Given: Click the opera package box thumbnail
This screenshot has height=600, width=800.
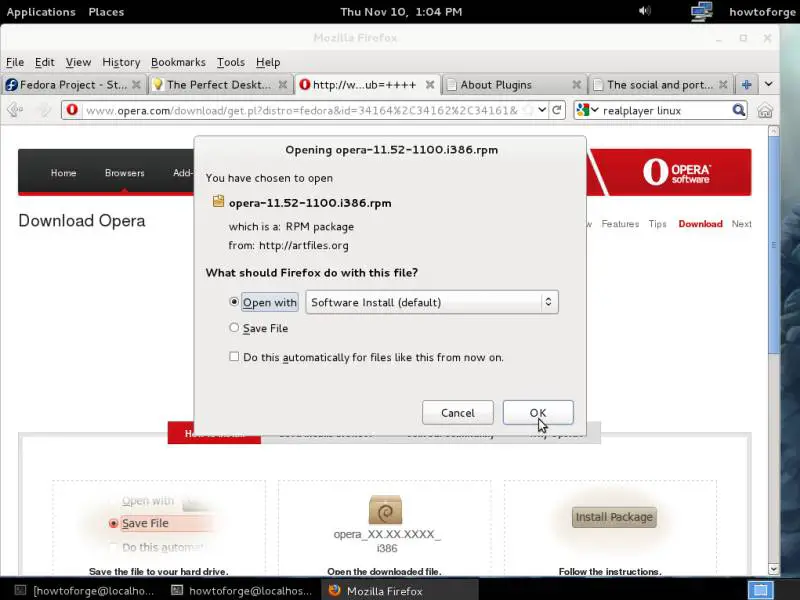Looking at the screenshot, I should tap(385, 510).
